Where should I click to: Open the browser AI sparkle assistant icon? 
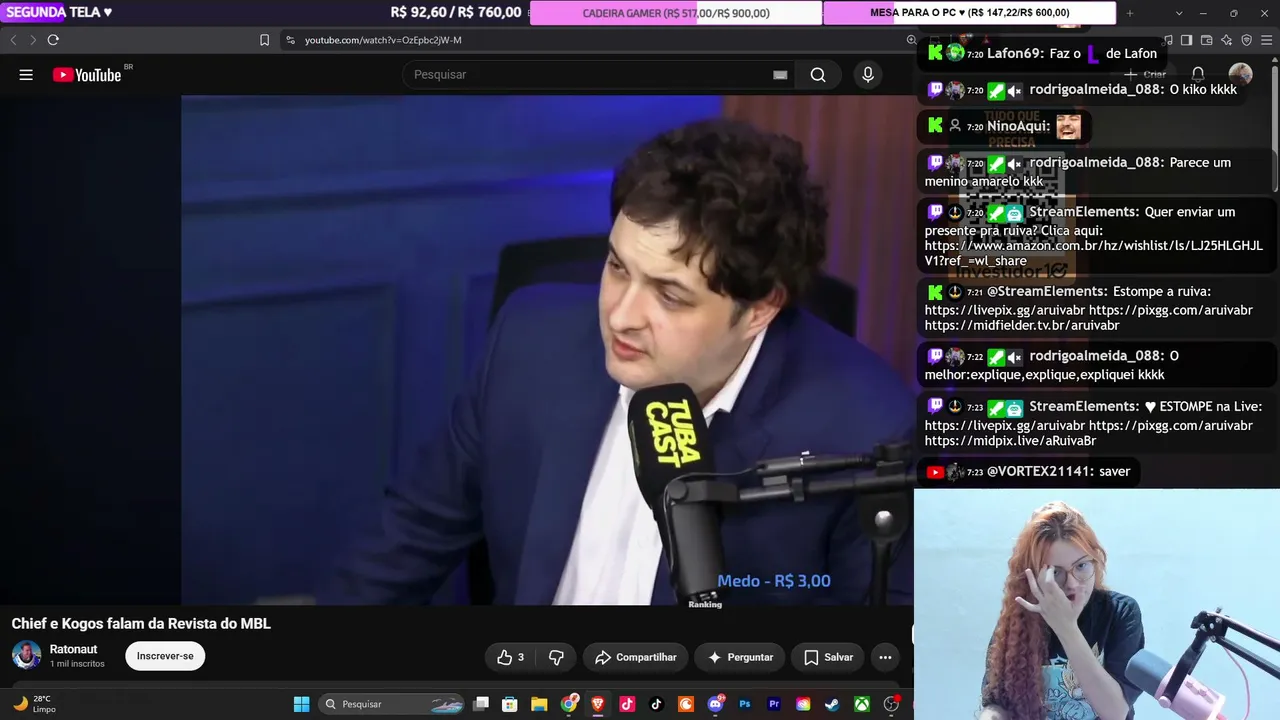tap(1226, 40)
